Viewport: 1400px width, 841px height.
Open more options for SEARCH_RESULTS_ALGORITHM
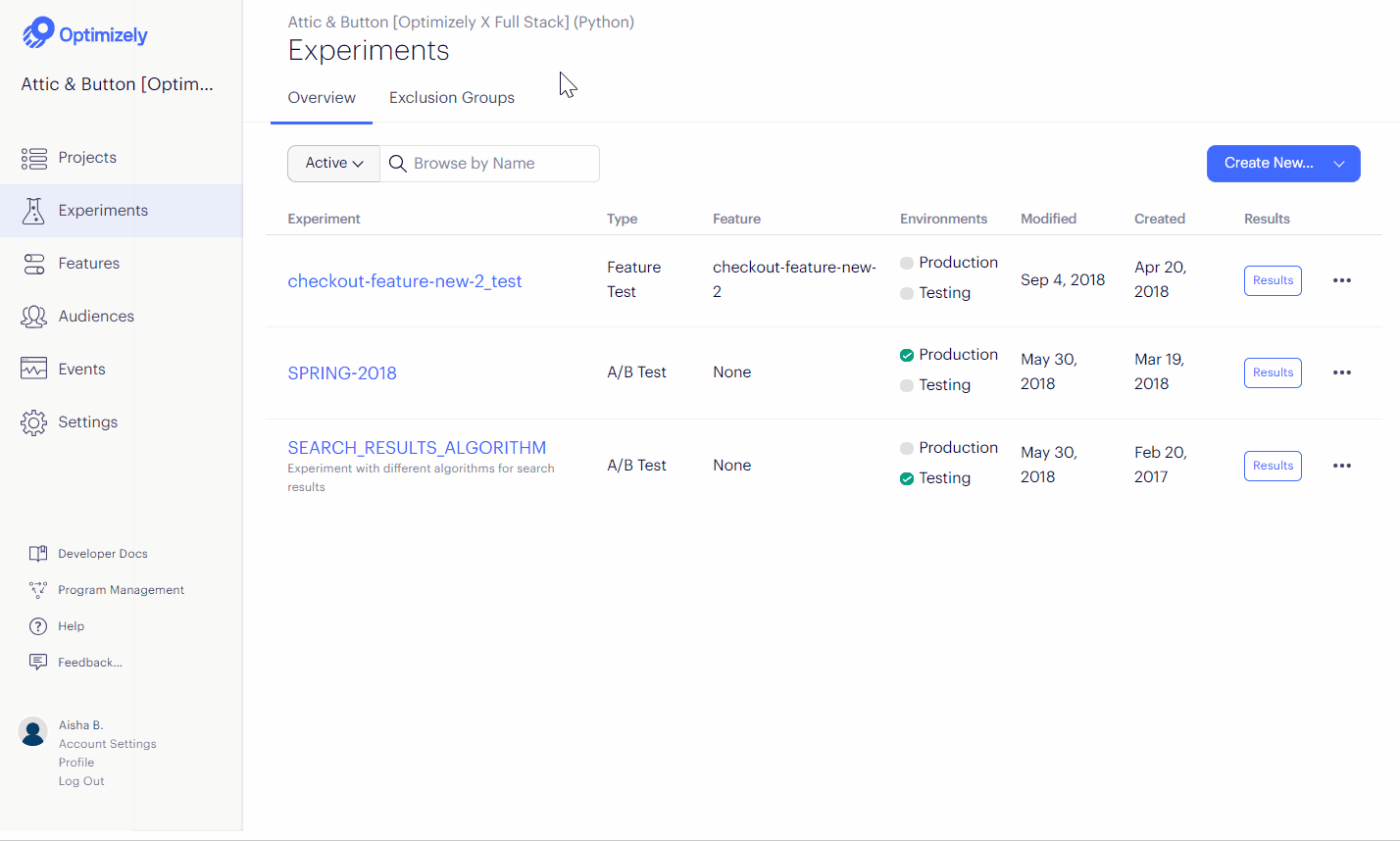[1342, 466]
